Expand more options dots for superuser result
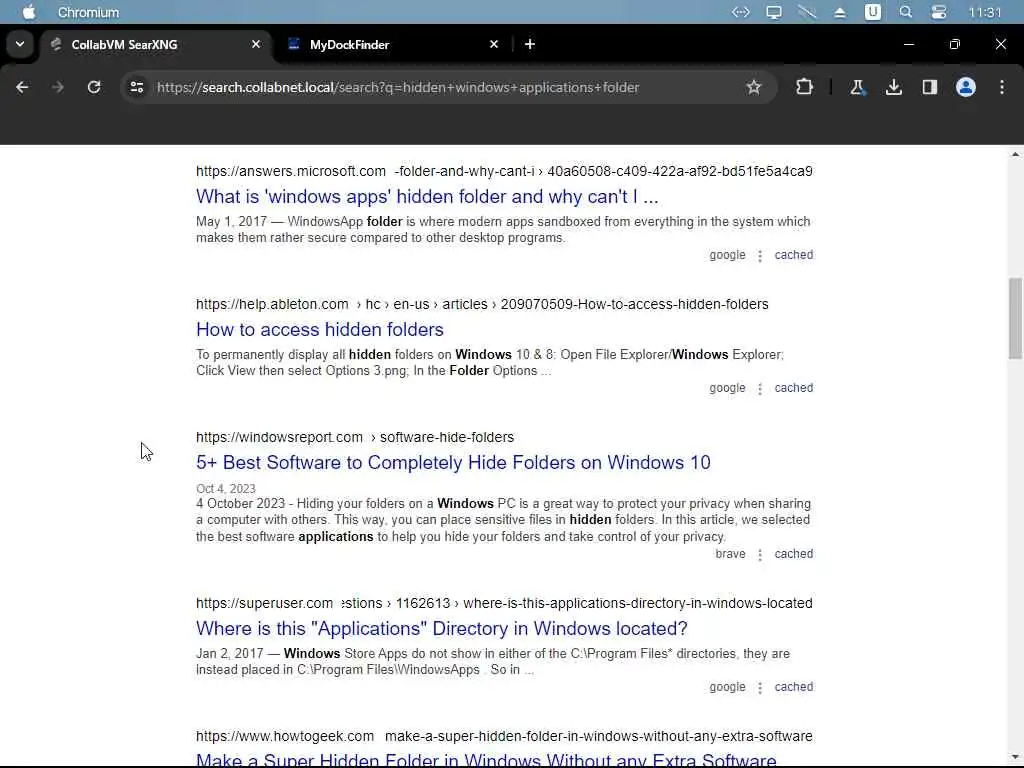 tap(760, 688)
